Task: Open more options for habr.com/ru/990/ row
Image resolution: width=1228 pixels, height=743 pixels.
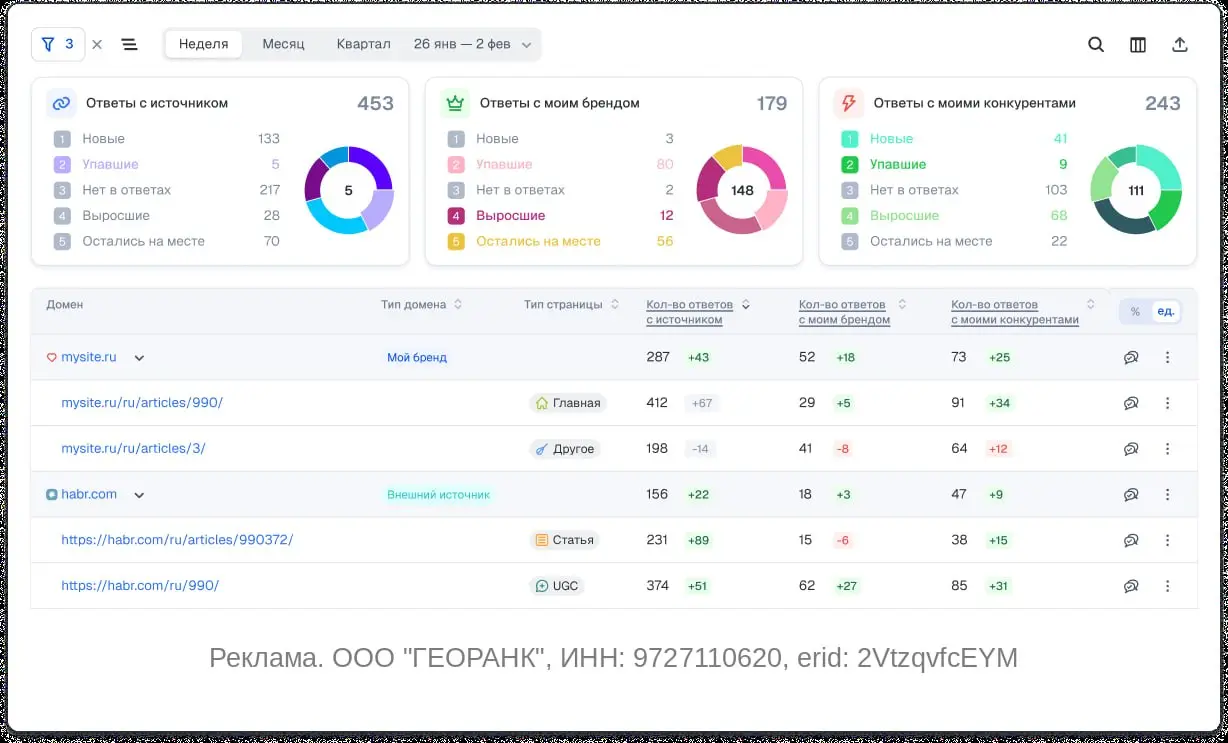Action: [1167, 586]
